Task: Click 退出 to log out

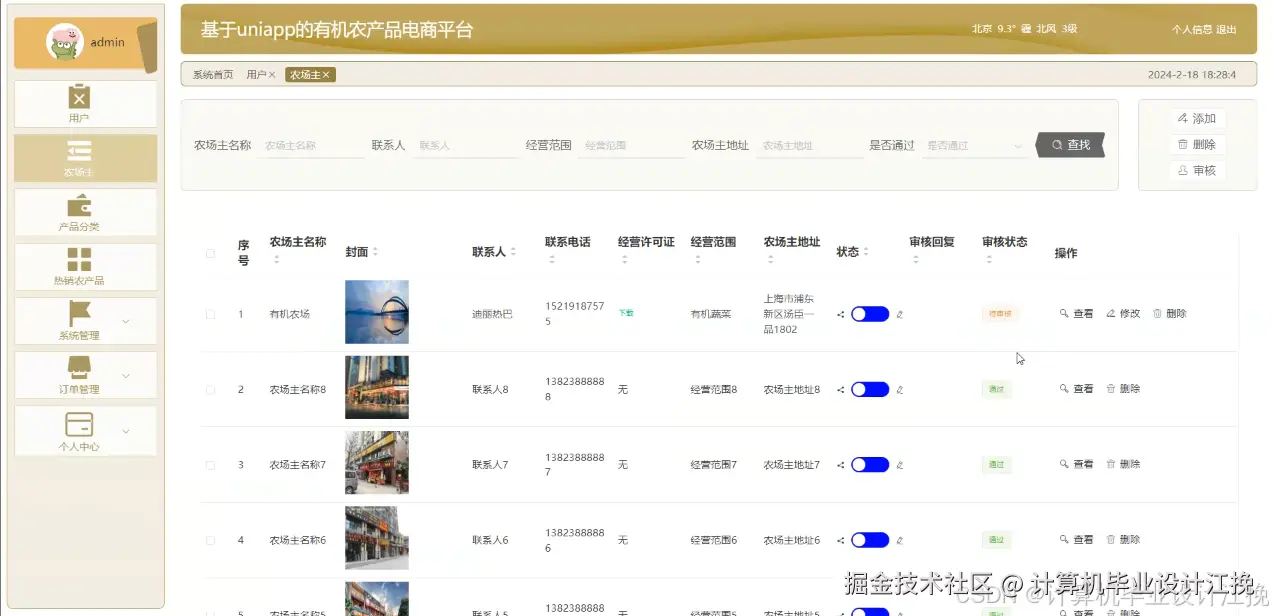Action: [x=1226, y=30]
